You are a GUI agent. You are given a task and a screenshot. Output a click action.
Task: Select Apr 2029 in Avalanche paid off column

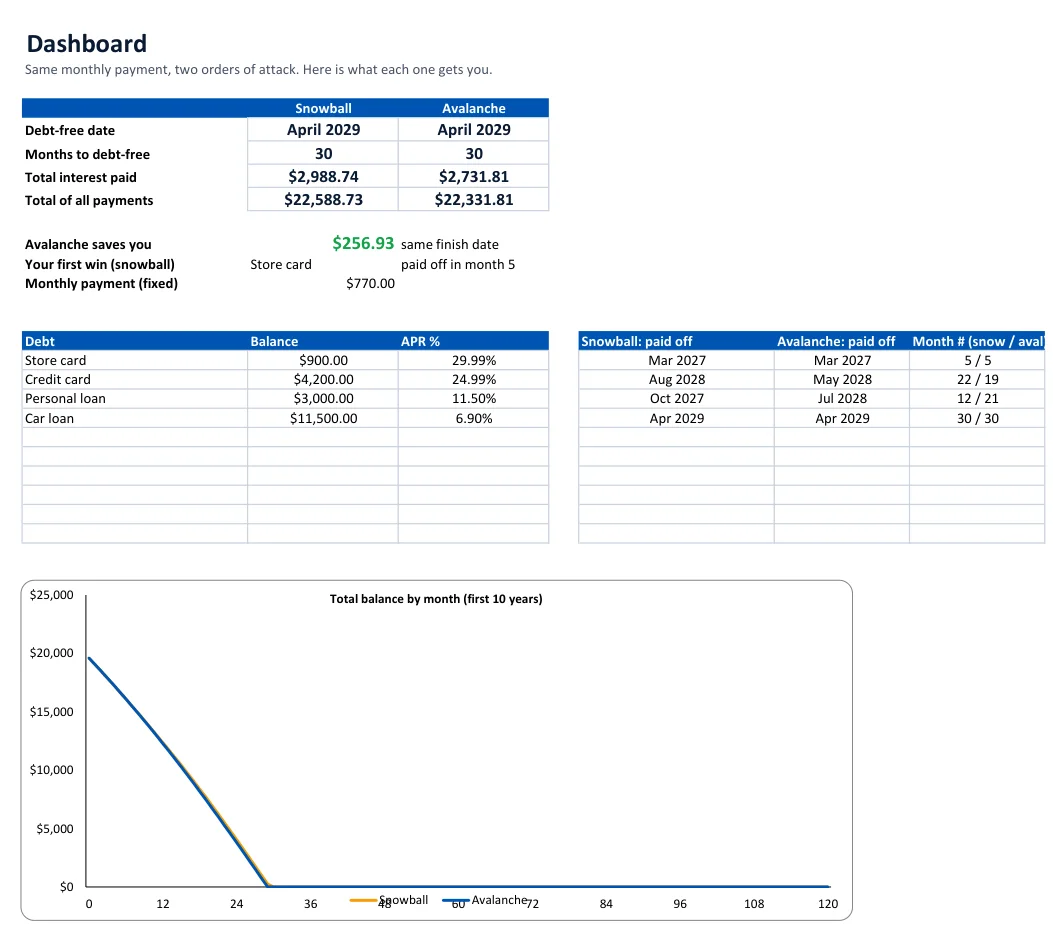coord(841,418)
